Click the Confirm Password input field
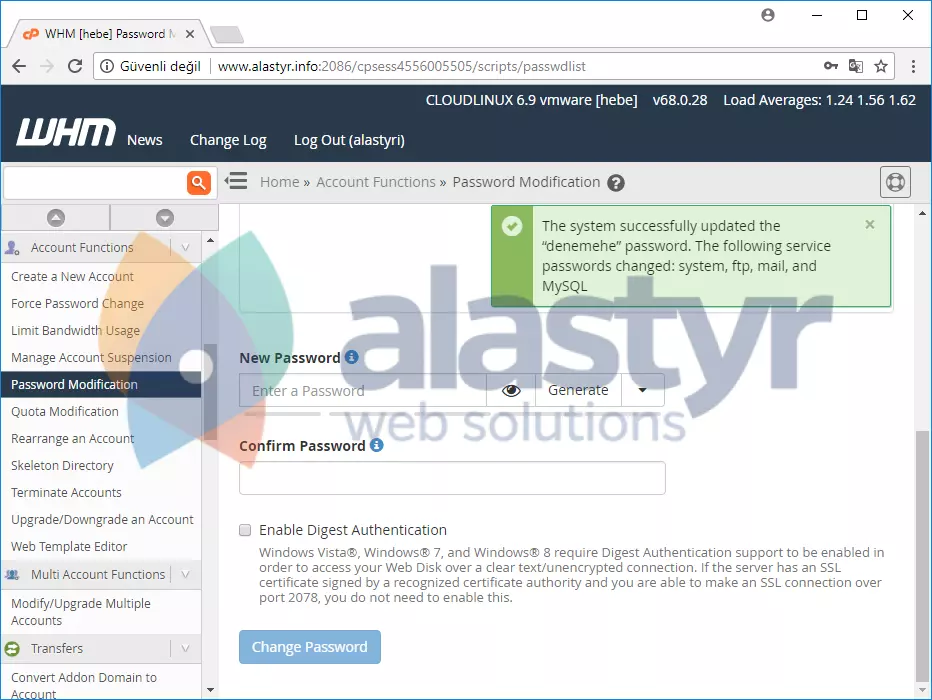932x700 pixels. (452, 478)
